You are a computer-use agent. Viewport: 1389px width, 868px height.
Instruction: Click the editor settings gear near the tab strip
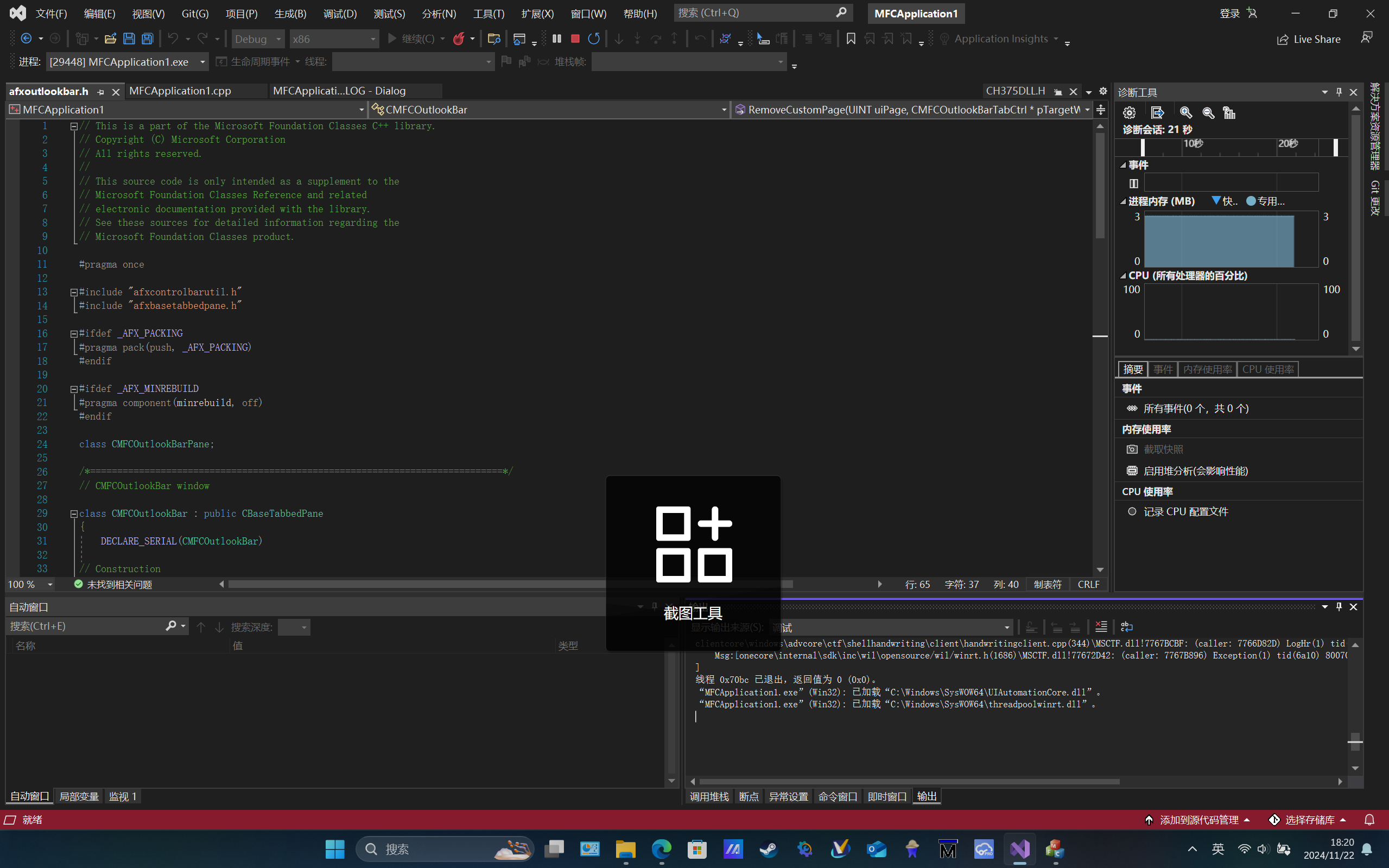coord(1102,91)
